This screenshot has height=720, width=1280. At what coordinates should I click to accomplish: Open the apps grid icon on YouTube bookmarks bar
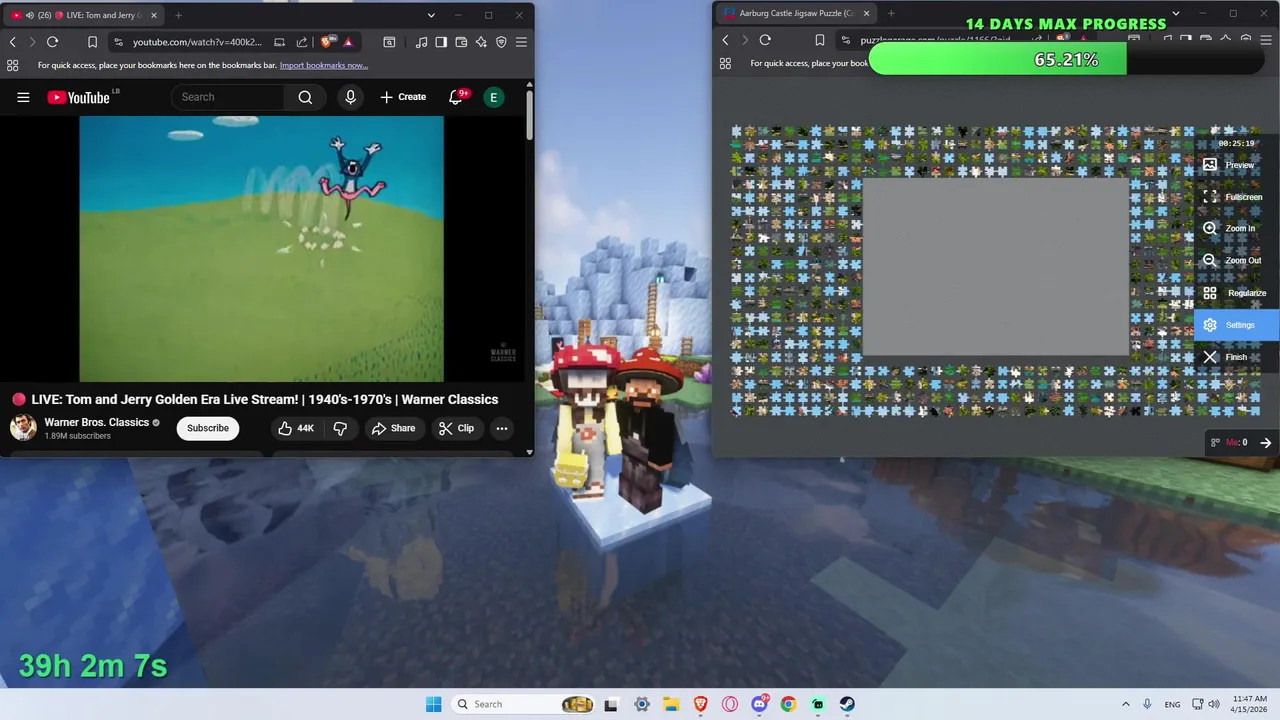pyautogui.click(x=12, y=65)
